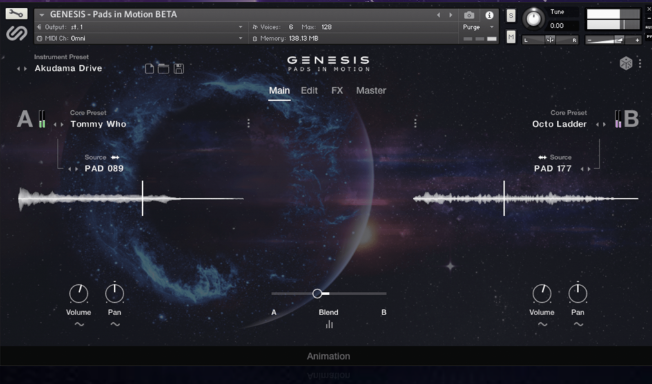
Task: Save preset with floppy disk icon
Action: tap(179, 69)
